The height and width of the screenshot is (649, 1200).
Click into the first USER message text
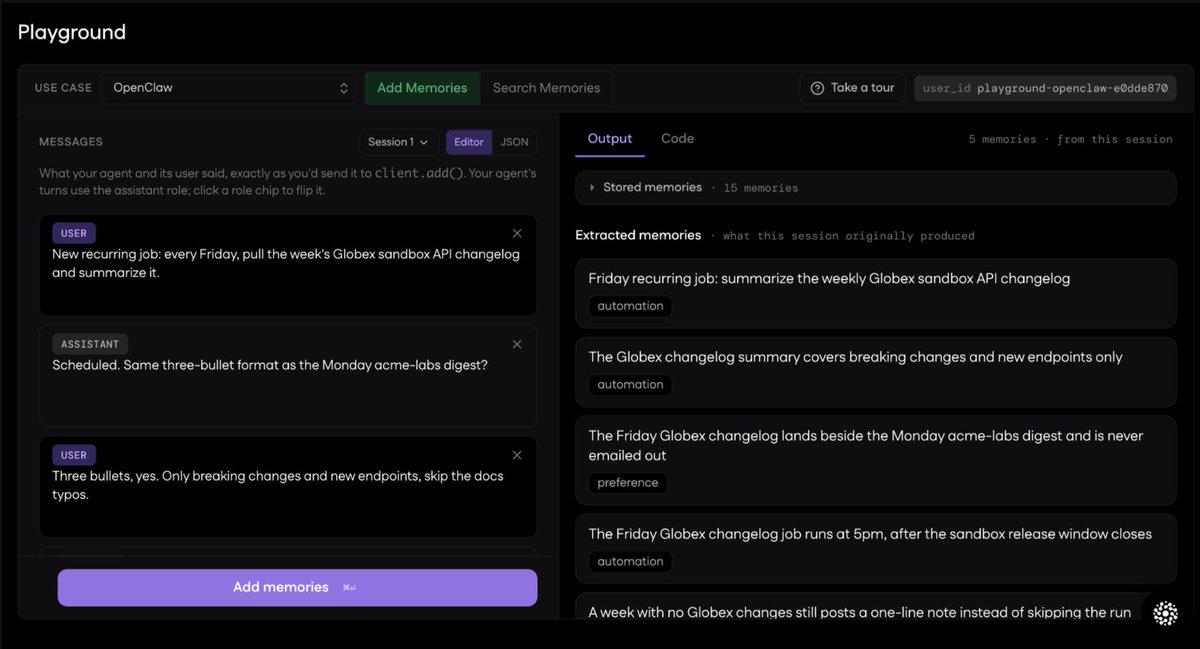[286, 263]
